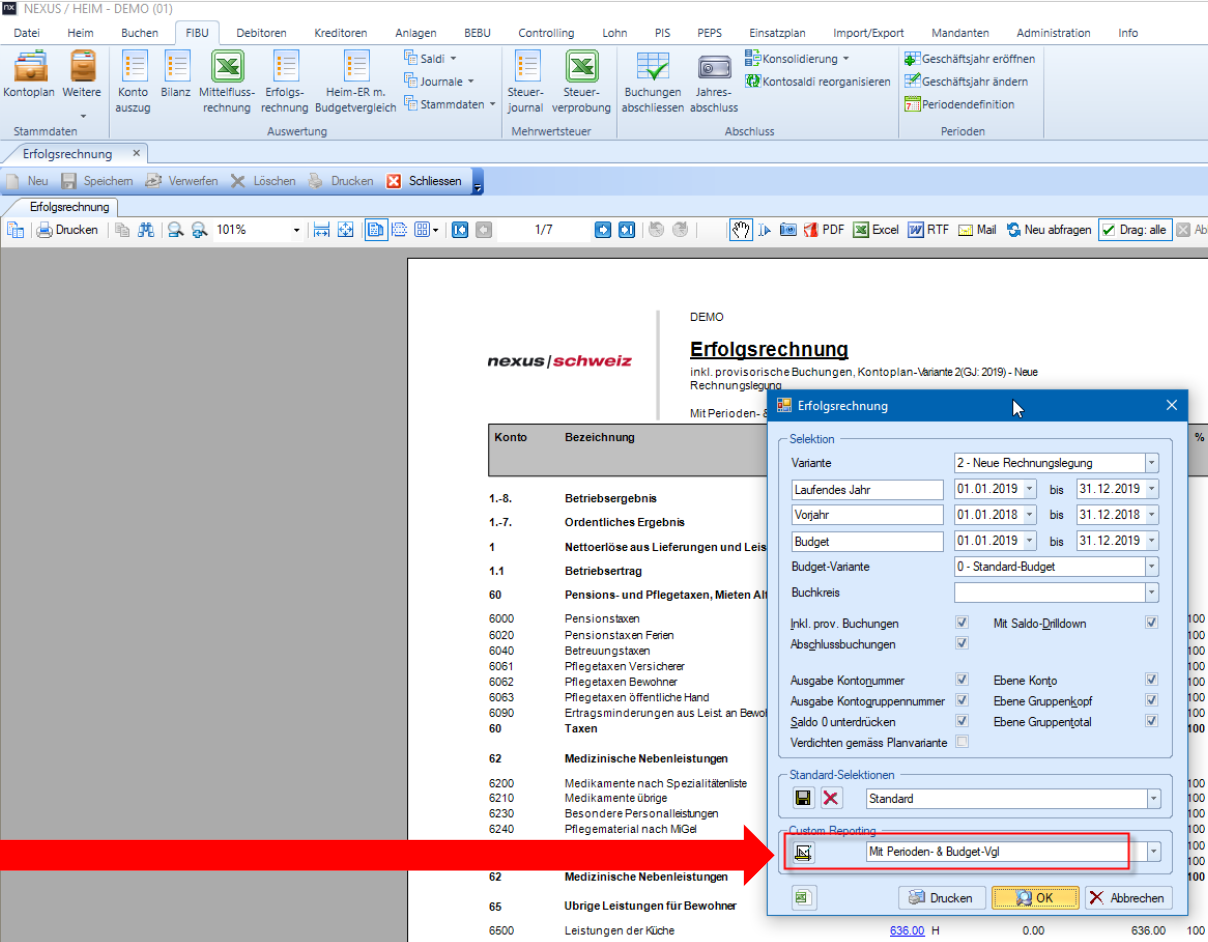Toggle Inkl. prov. Buchungen checkbox
Image resolution: width=1208 pixels, height=942 pixels.
[x=962, y=623]
